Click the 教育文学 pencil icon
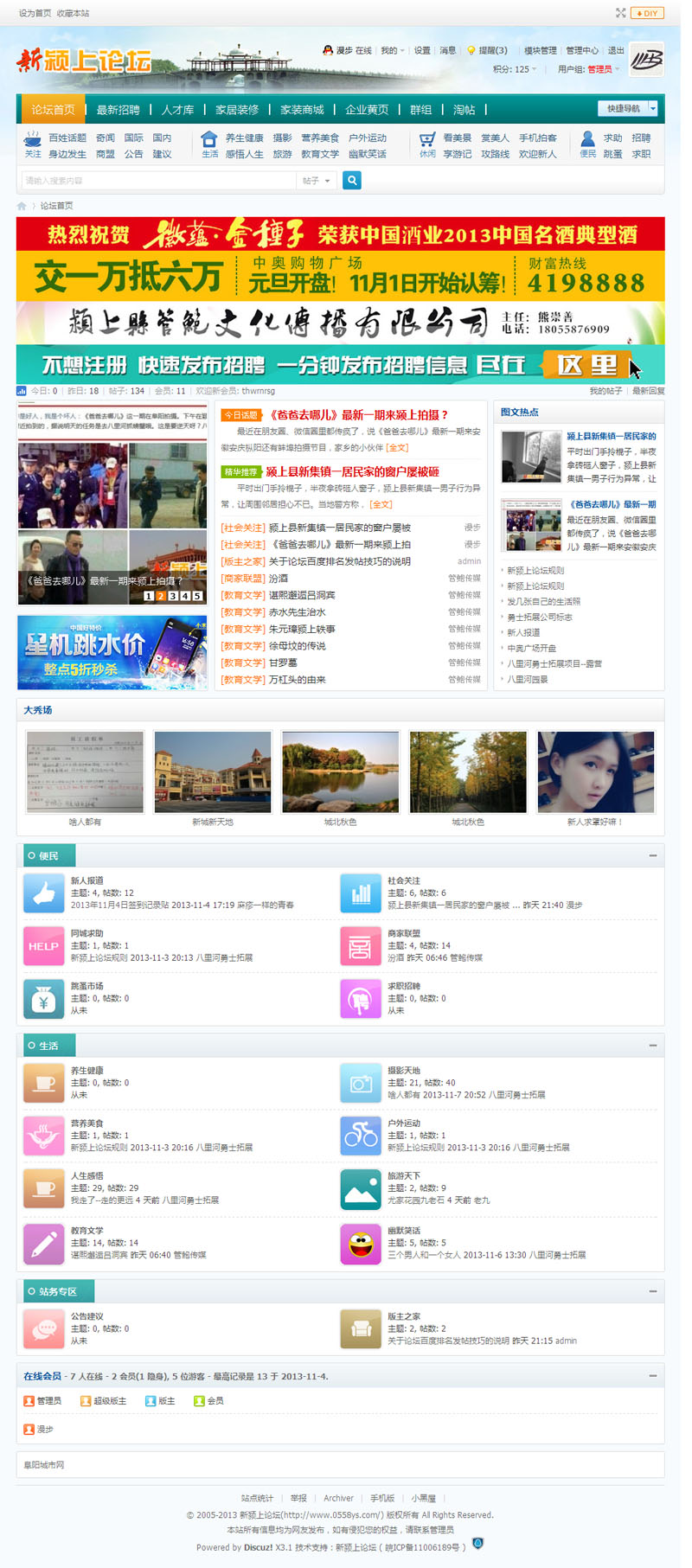 (x=44, y=1244)
